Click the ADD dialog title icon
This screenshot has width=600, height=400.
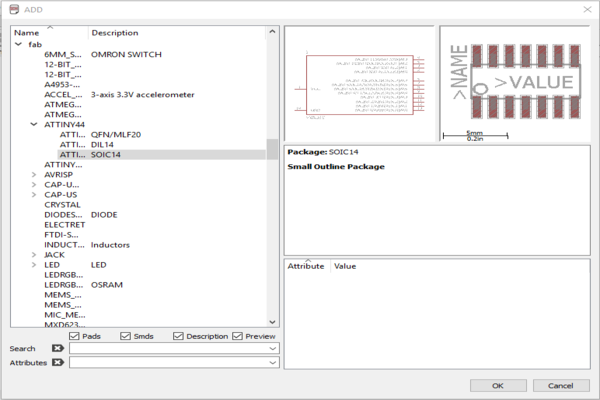(x=14, y=10)
